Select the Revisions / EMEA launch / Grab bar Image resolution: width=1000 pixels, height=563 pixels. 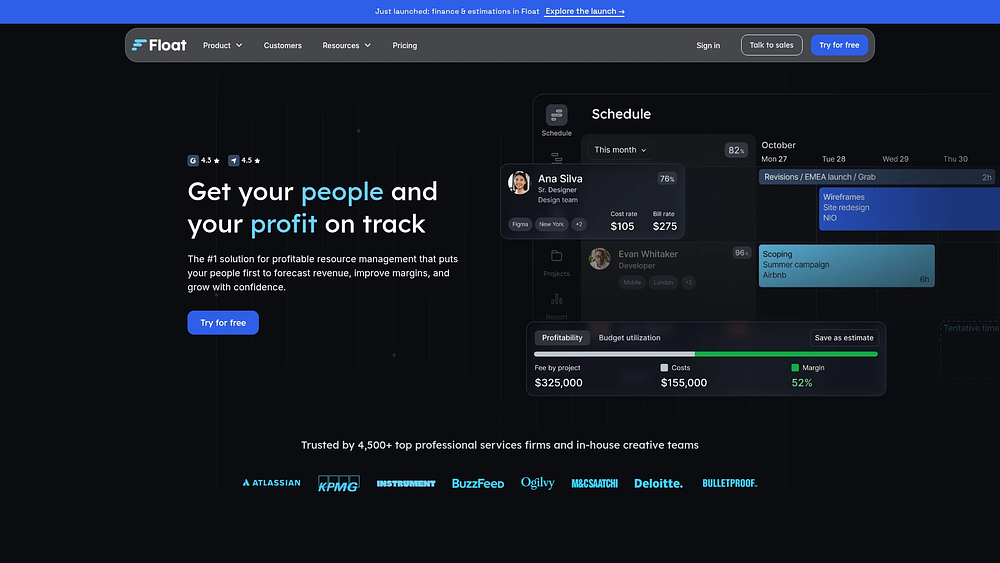click(879, 177)
